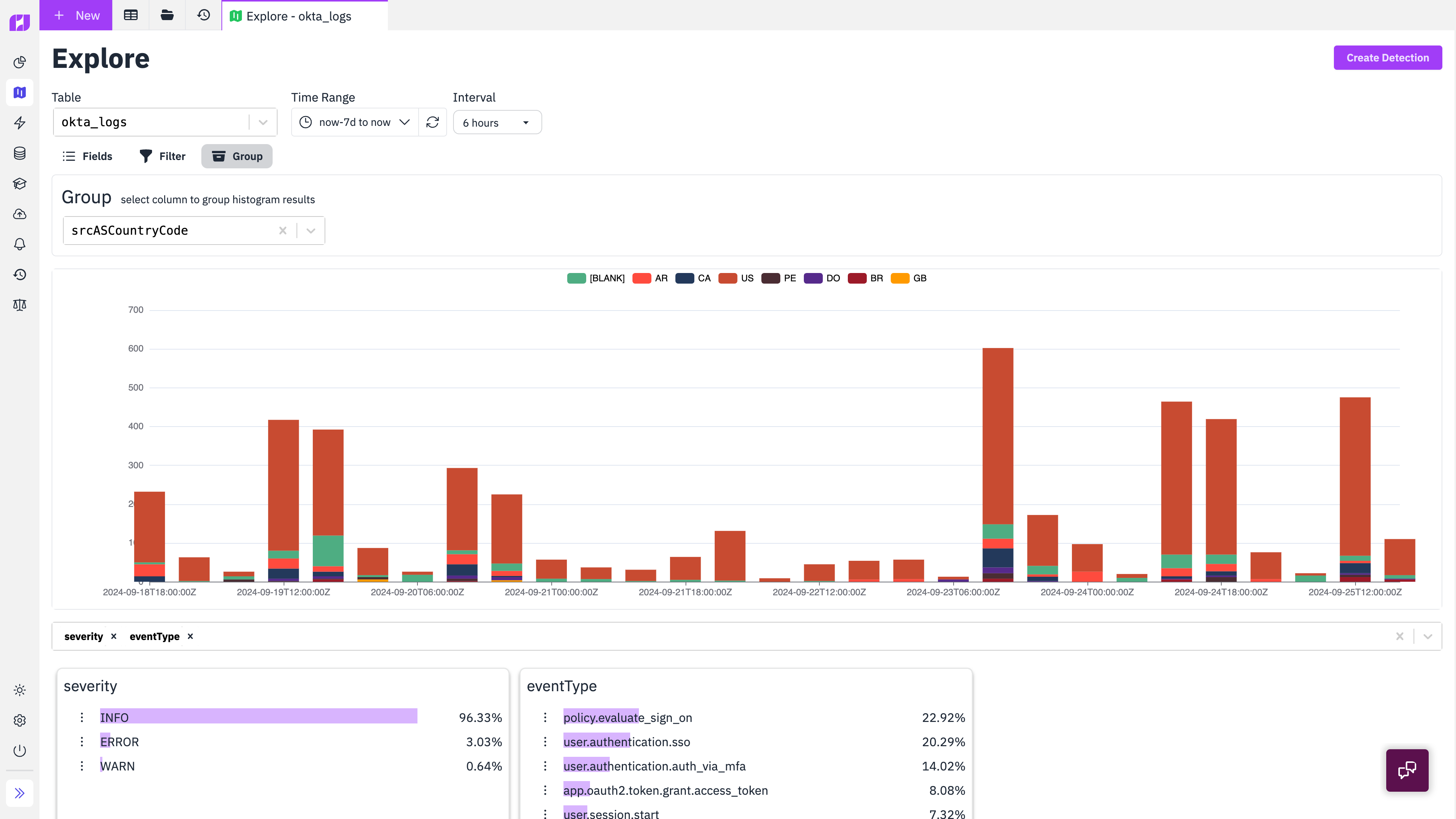Open the bell alerts sidebar icon
Screen dimensions: 1456x819
20,244
